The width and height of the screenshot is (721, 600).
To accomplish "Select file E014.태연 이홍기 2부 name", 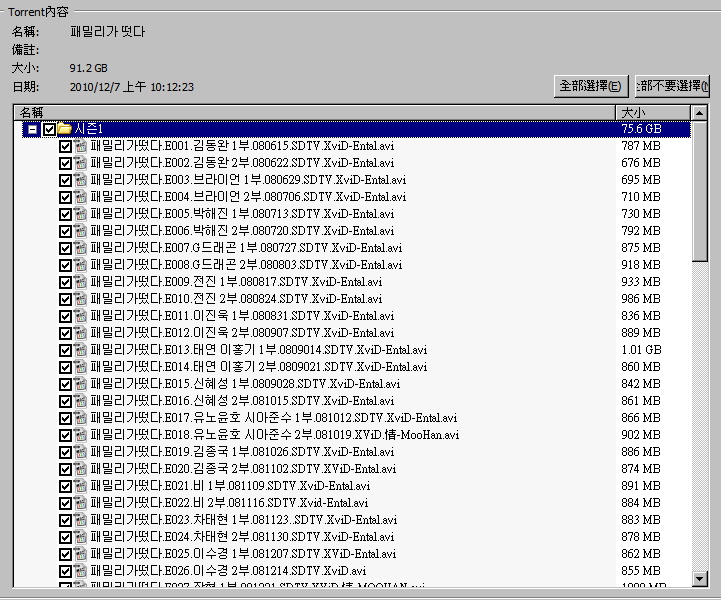I will coord(259,367).
